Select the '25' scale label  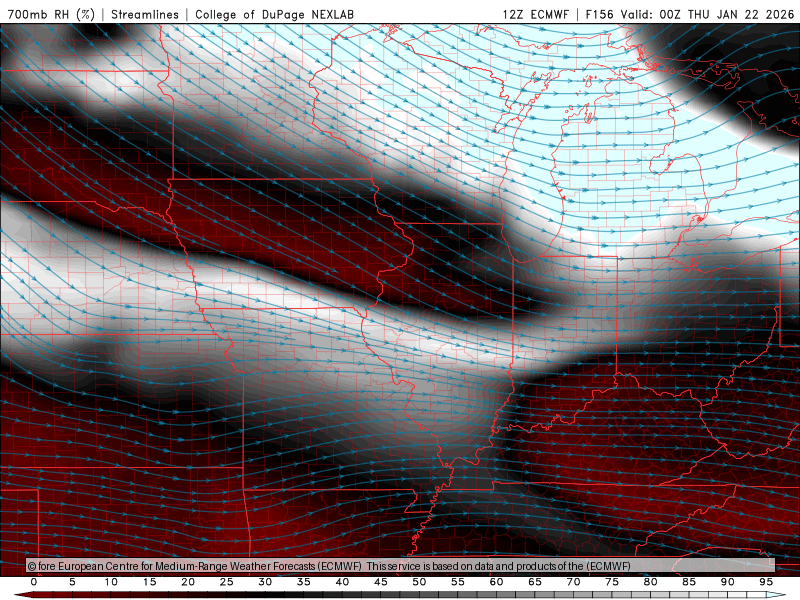[226, 582]
